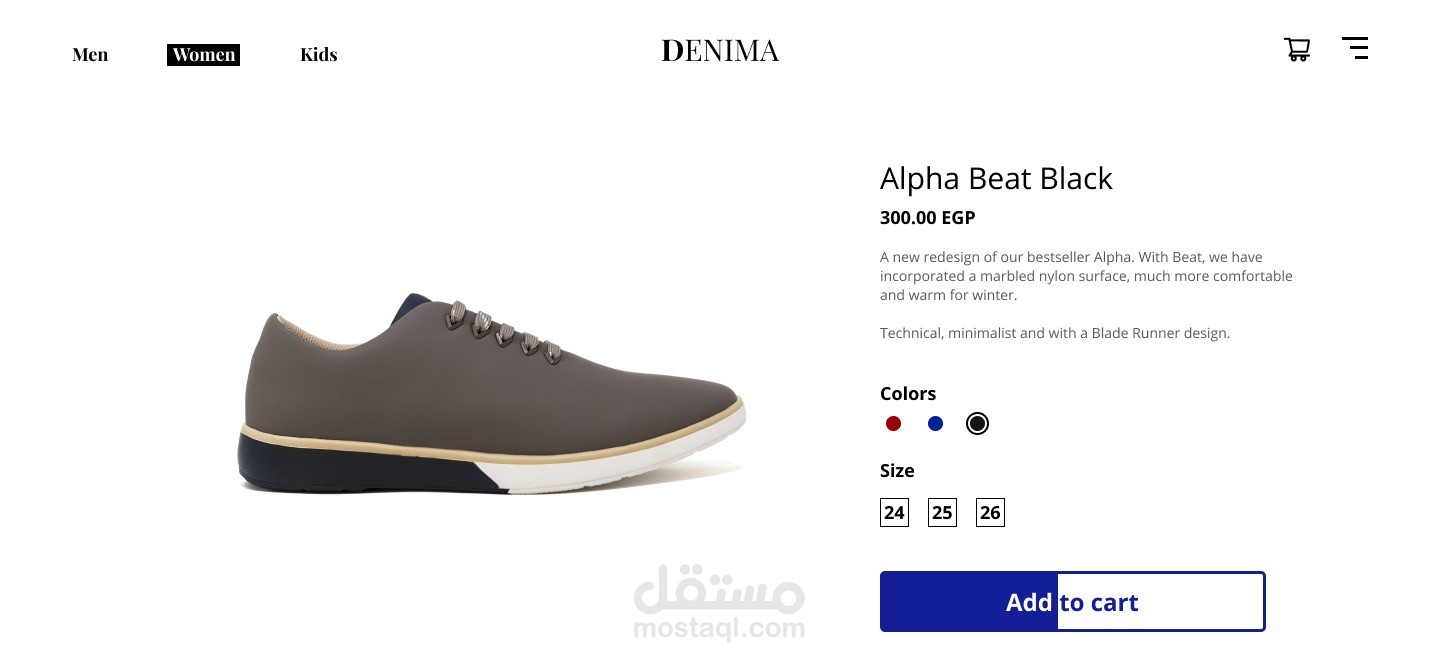
Task: Go to the Men category
Action: pos(90,55)
